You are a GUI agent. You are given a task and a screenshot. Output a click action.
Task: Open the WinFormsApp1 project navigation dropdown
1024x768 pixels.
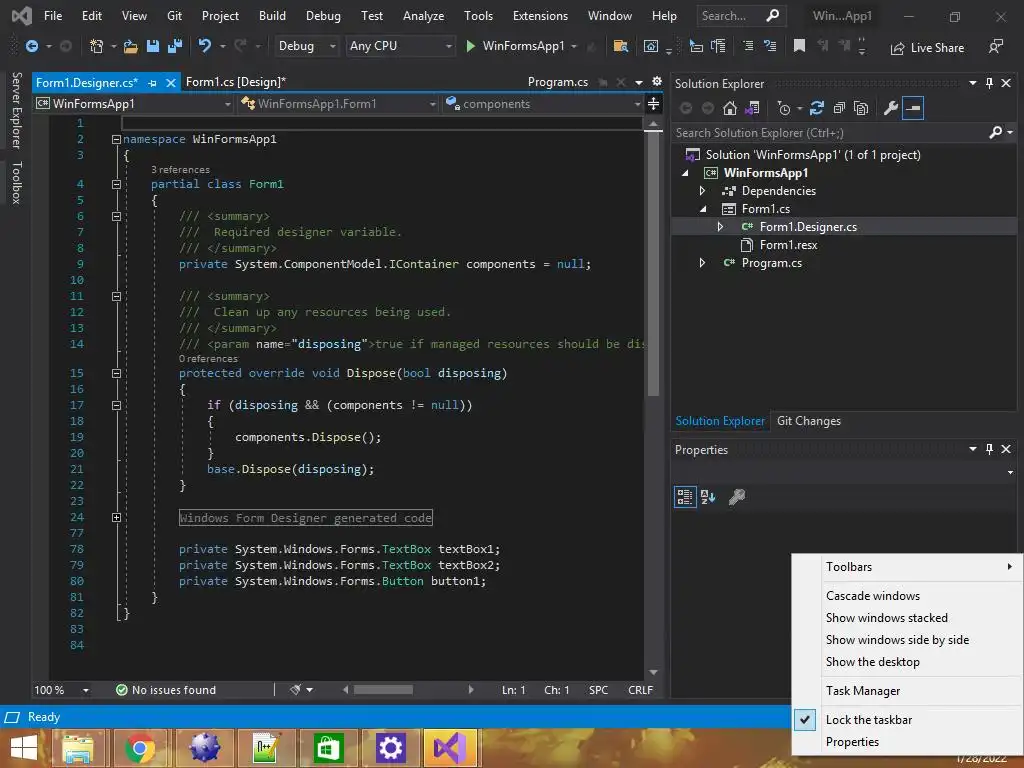pos(134,104)
